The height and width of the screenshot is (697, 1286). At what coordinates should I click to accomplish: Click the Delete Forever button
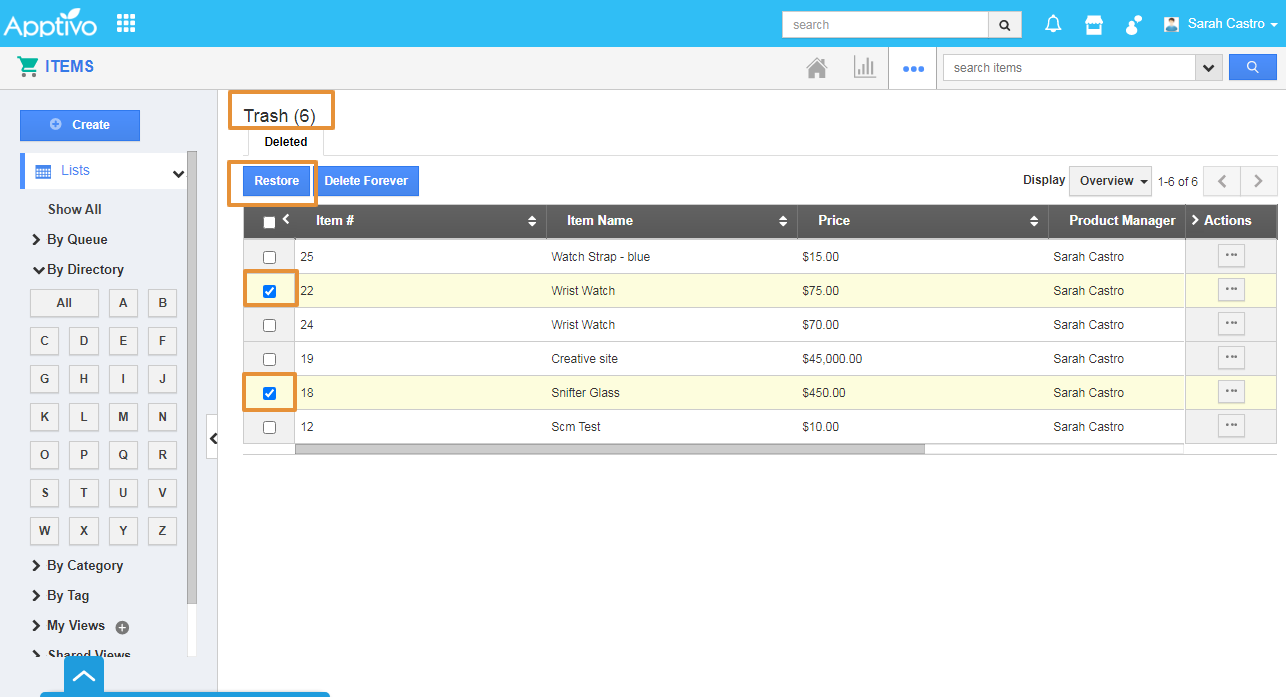366,181
